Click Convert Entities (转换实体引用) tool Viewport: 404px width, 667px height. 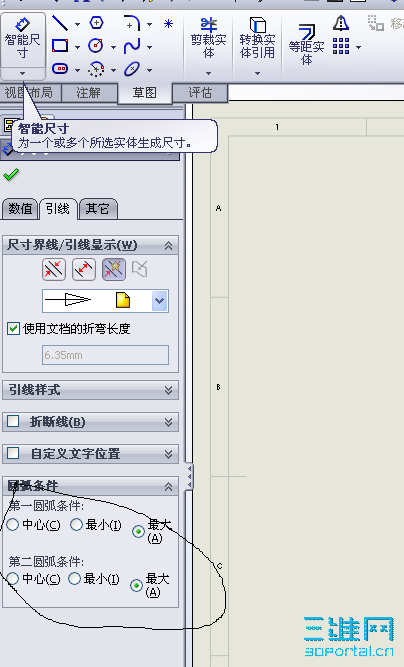pyautogui.click(x=257, y=38)
